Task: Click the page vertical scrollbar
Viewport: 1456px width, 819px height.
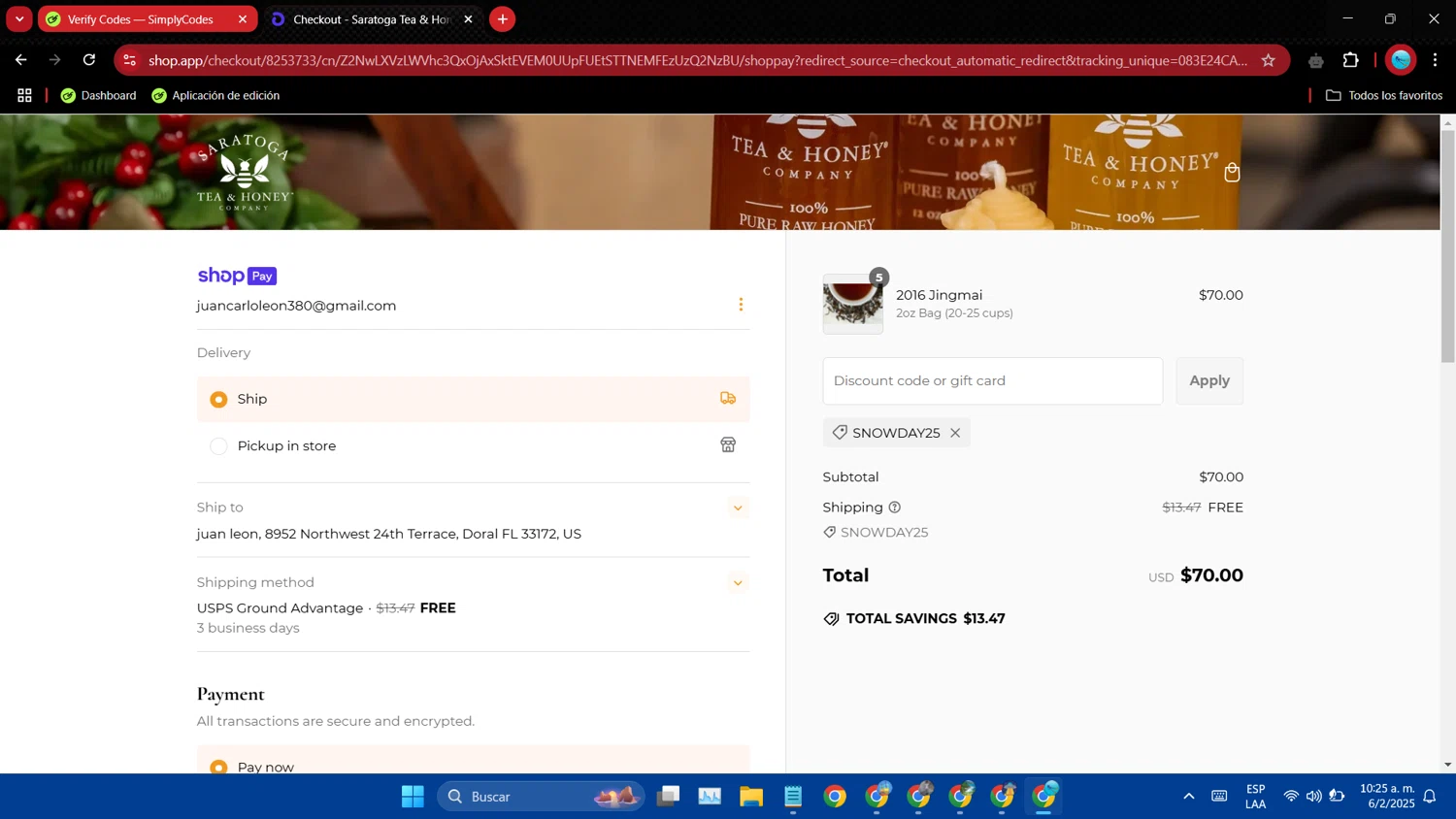Action: [x=1447, y=247]
